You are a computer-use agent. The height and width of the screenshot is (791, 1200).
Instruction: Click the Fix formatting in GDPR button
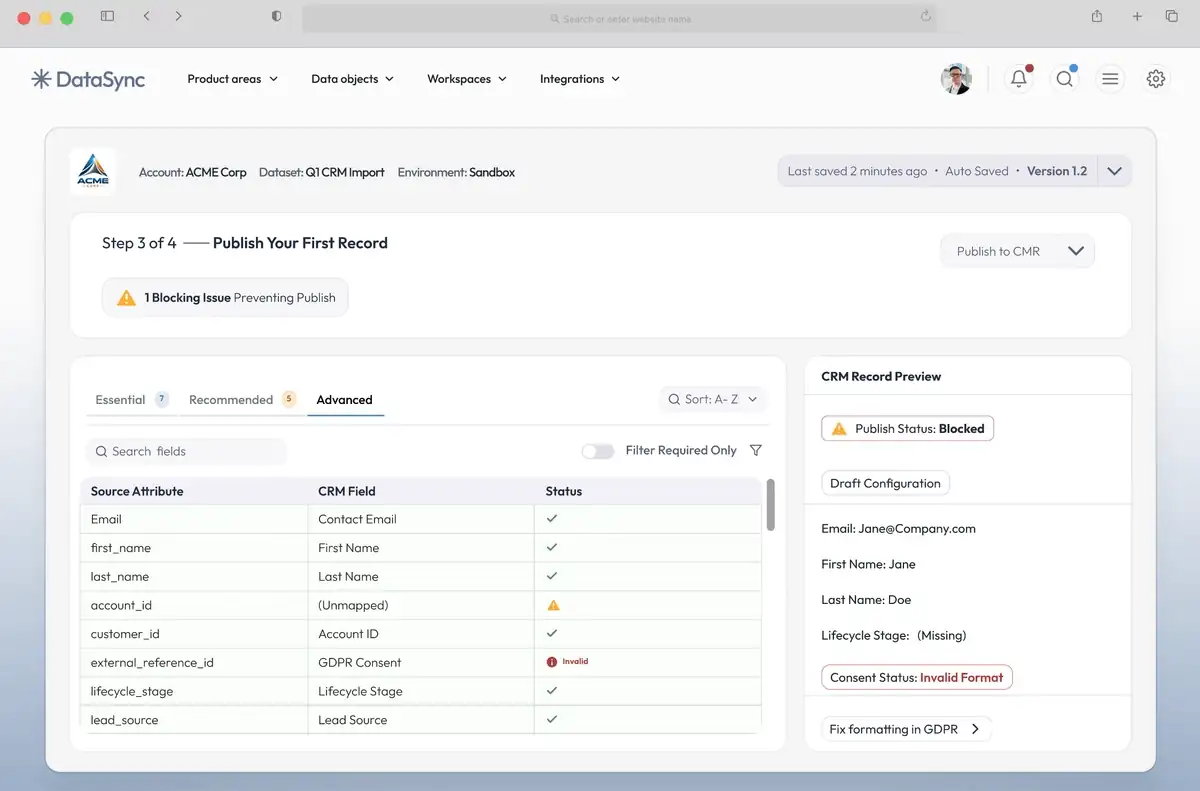click(x=906, y=729)
